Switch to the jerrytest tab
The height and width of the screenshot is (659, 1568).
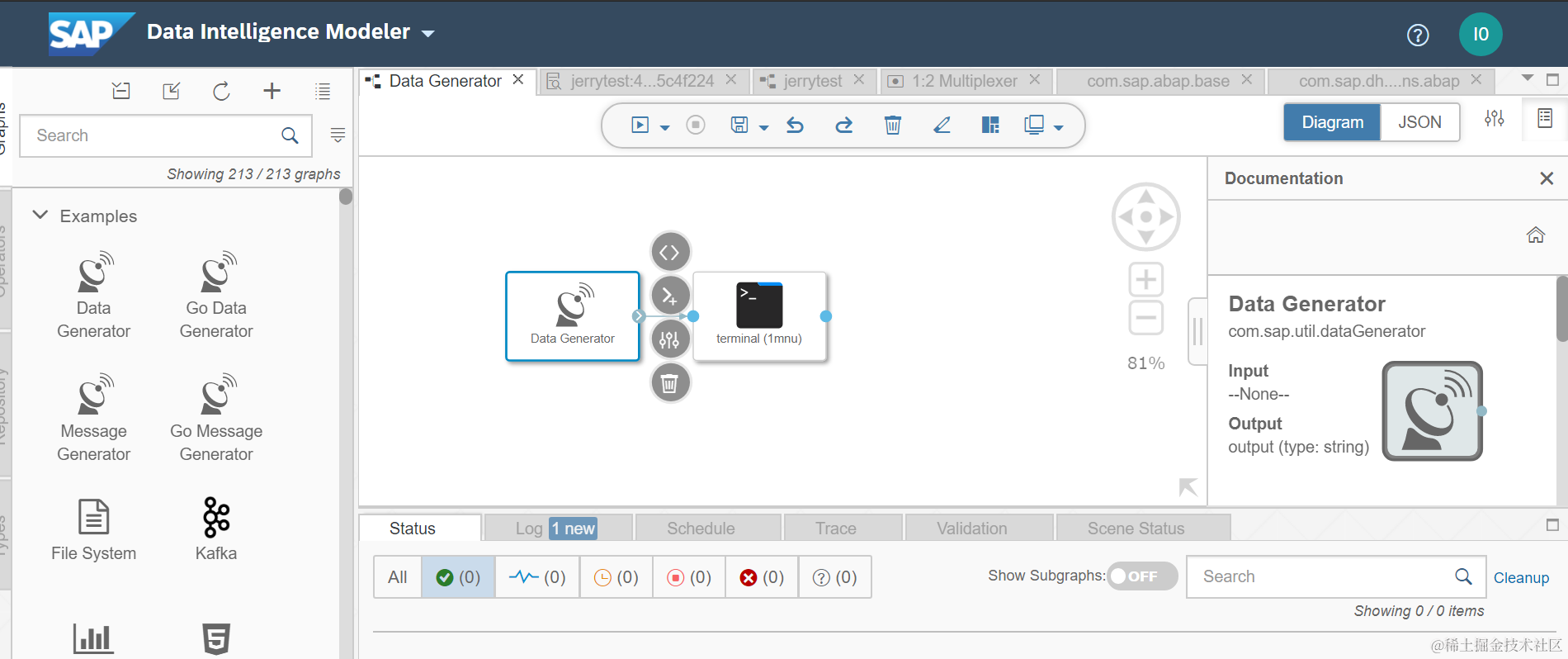(x=813, y=81)
